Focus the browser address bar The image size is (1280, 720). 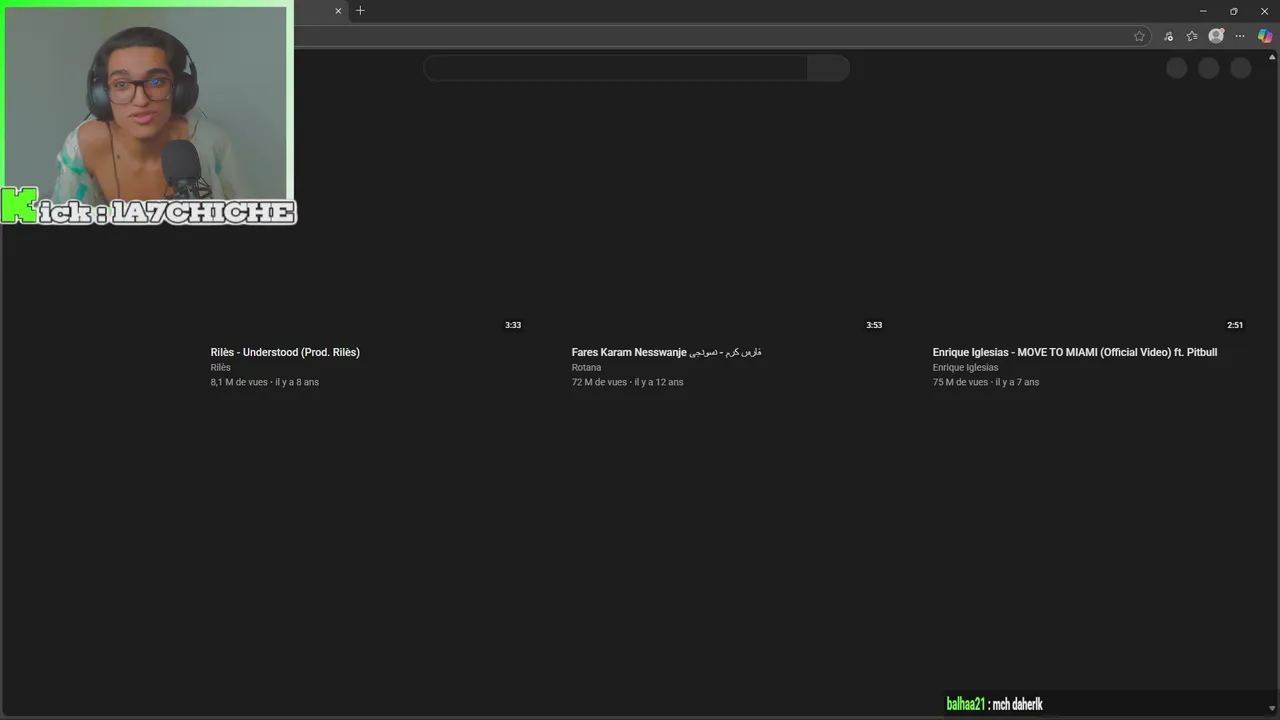pyautogui.click(x=710, y=36)
